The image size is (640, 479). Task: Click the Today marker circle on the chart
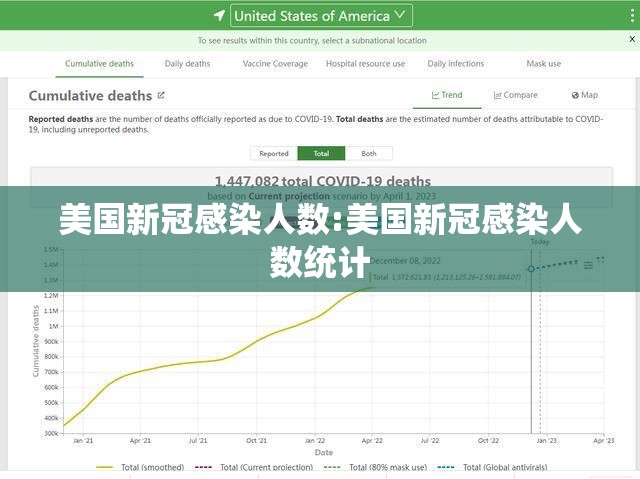click(x=531, y=269)
